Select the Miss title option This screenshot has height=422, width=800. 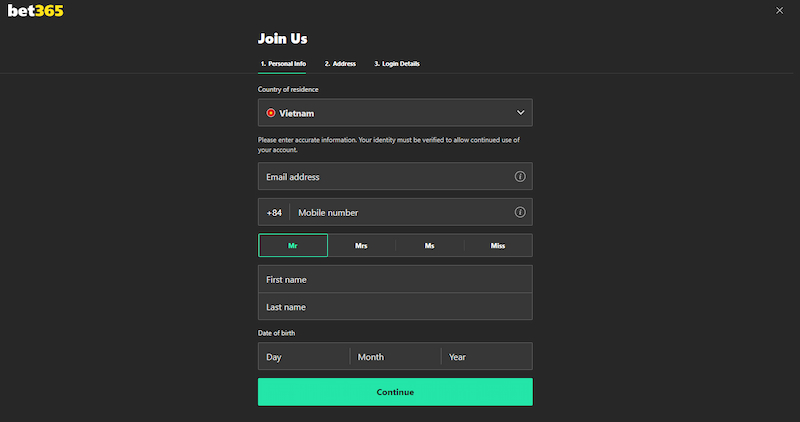tap(498, 245)
